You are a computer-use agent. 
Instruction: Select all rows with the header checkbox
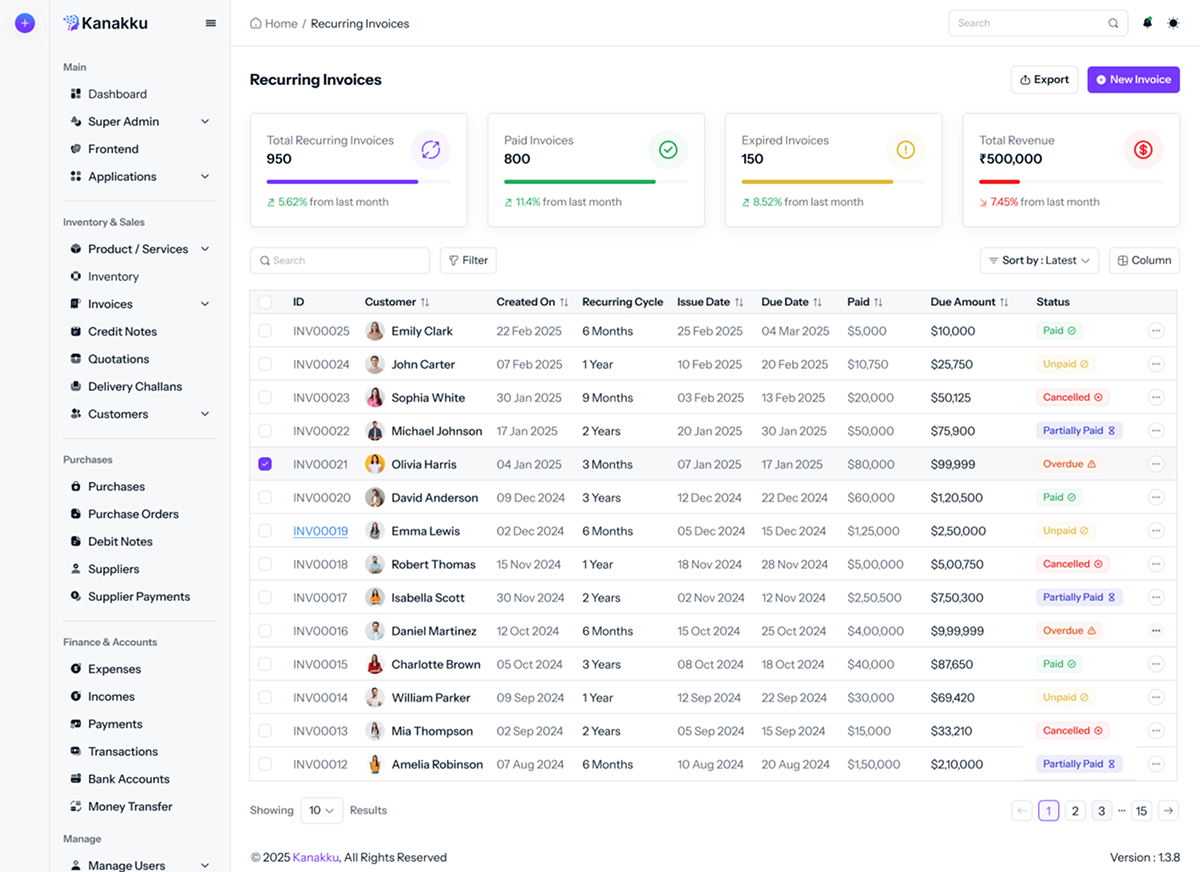click(265, 301)
